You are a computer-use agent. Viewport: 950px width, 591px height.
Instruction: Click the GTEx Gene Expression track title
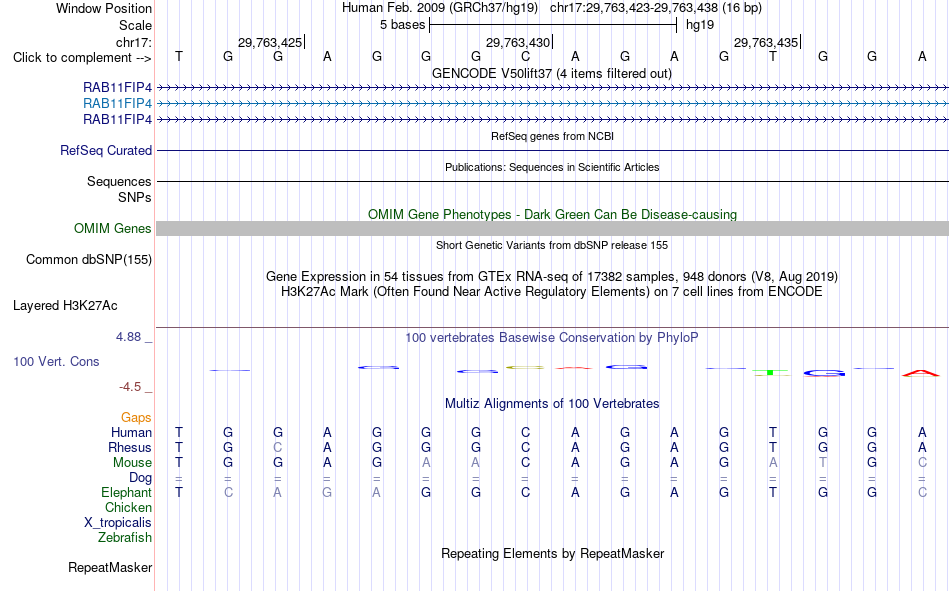[552, 276]
